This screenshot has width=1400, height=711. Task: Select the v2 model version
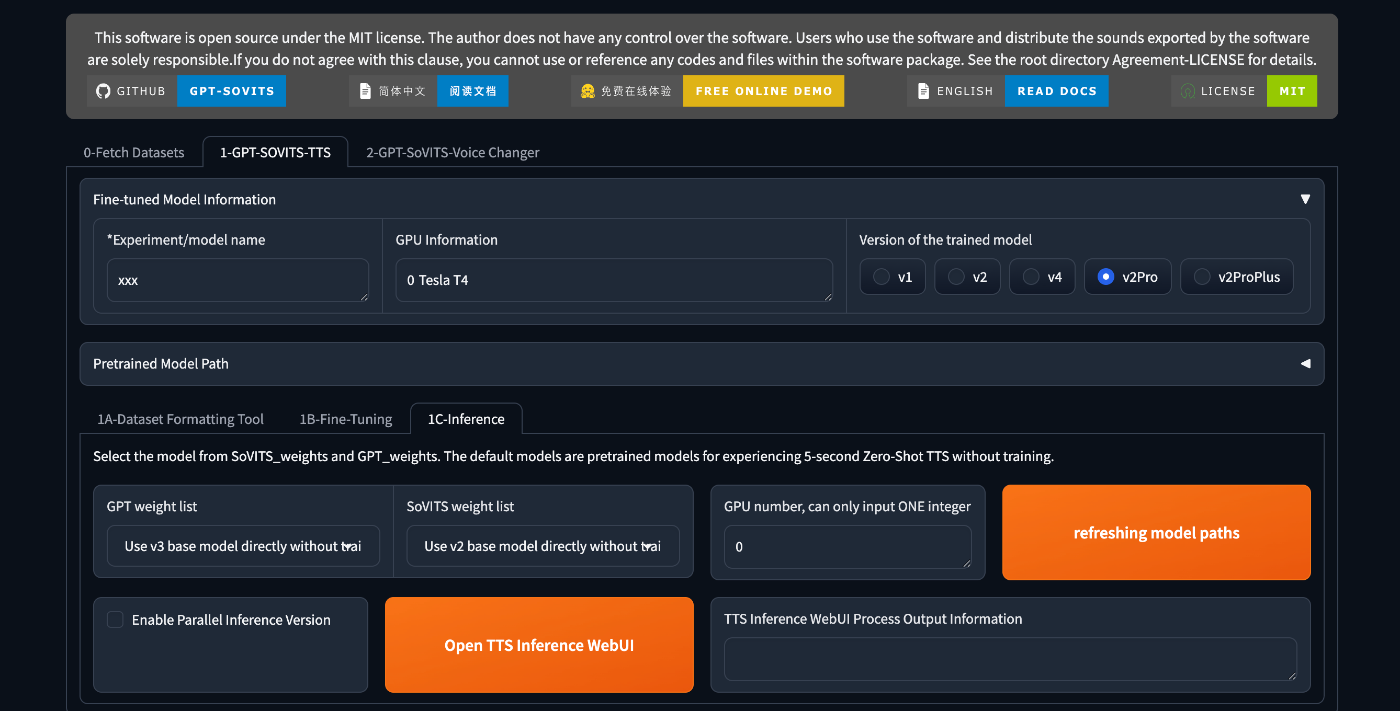click(968, 277)
